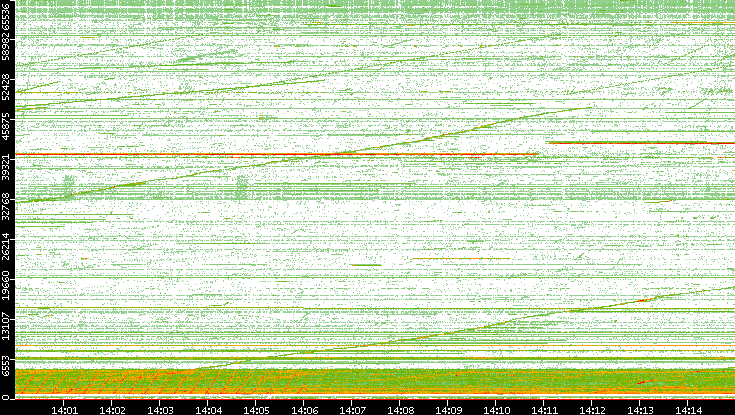The height and width of the screenshot is (415, 735).
Task: Select the 14:10 time axis label
Action: tap(496, 410)
